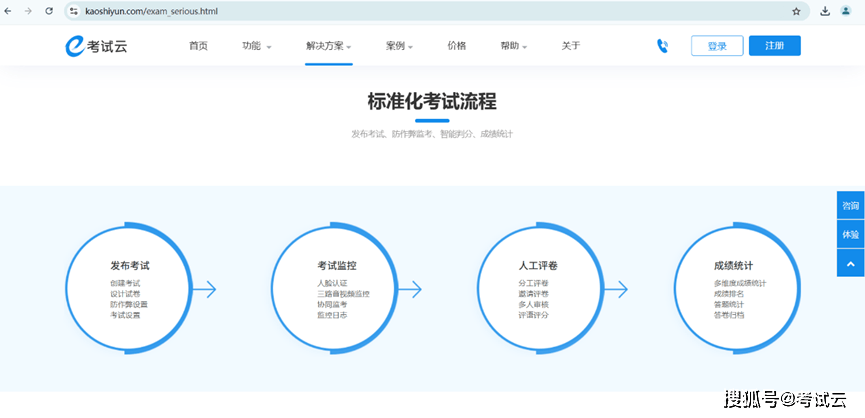This screenshot has width=865, height=418.
Task: Bookmark this page with star icon
Action: pyautogui.click(x=796, y=11)
